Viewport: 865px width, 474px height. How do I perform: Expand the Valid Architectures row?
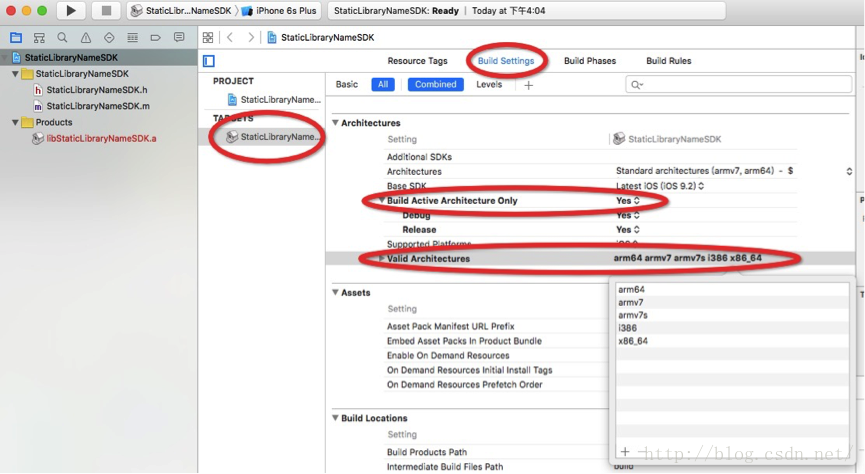pos(381,258)
